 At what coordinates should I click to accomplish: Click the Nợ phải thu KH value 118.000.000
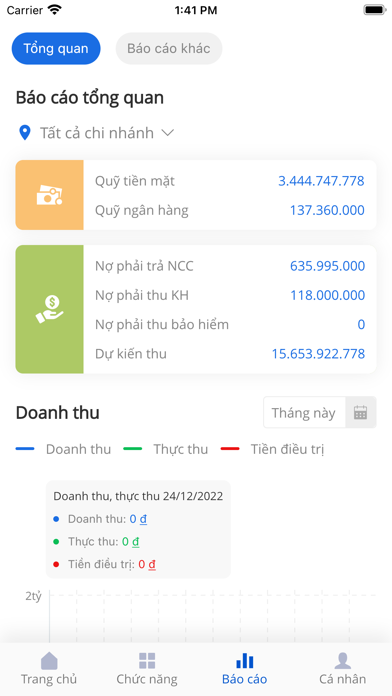pos(327,295)
